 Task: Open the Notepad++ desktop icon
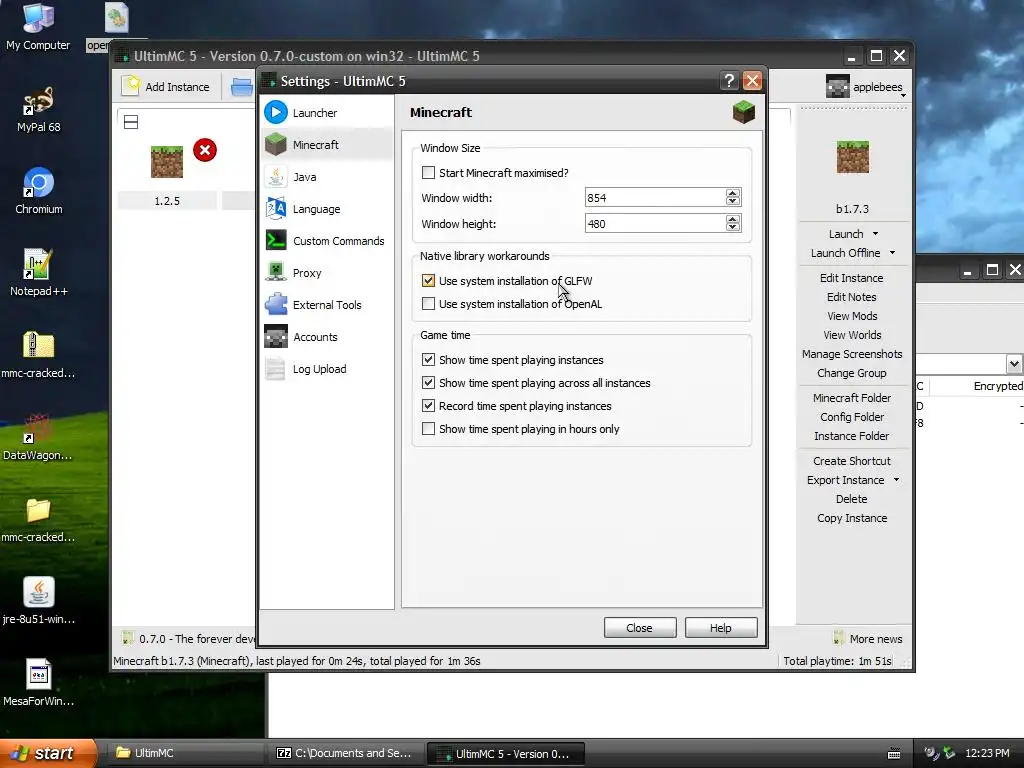39,272
